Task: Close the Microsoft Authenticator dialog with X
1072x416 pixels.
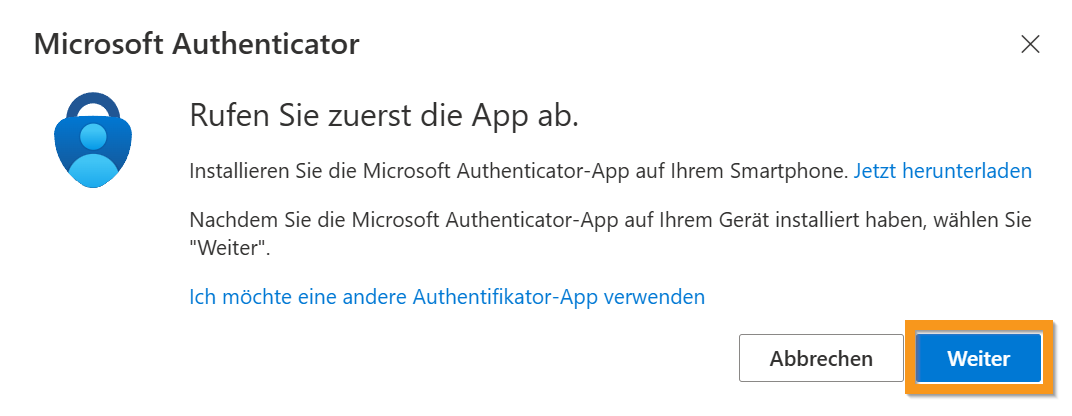Action: 1029,44
